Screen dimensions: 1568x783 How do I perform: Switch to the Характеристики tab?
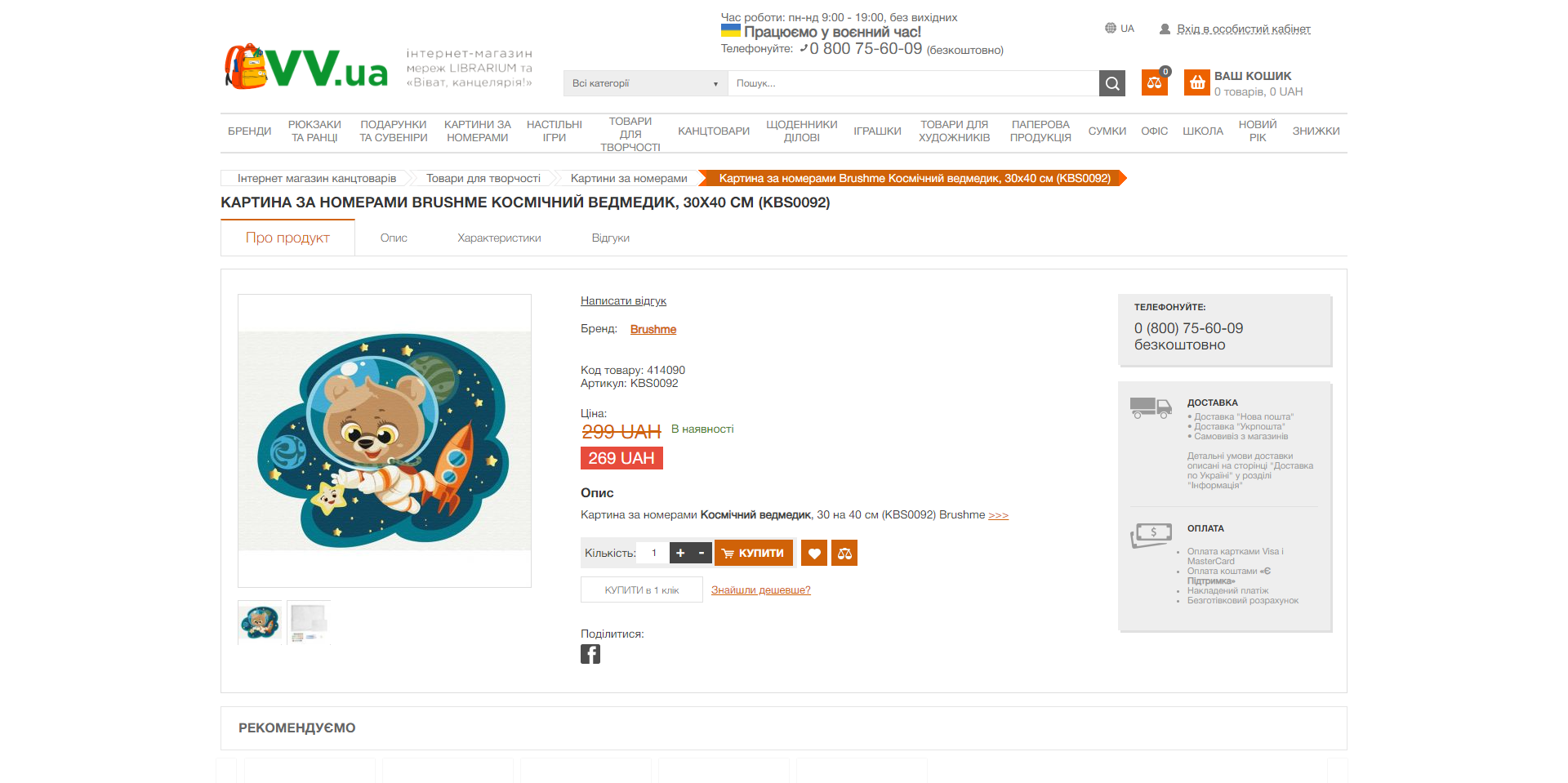click(x=499, y=238)
